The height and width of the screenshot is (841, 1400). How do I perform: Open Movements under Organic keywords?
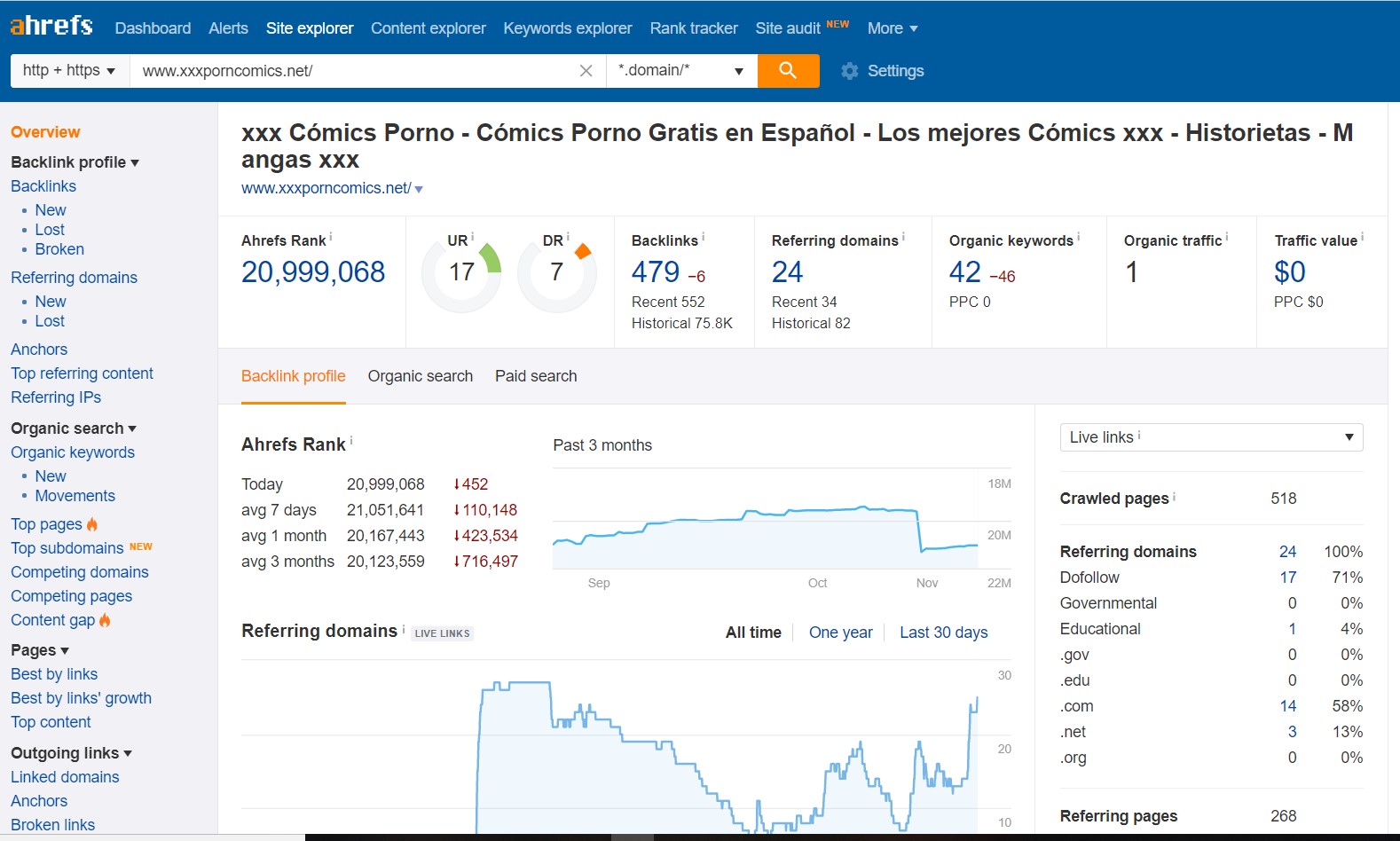pos(75,496)
